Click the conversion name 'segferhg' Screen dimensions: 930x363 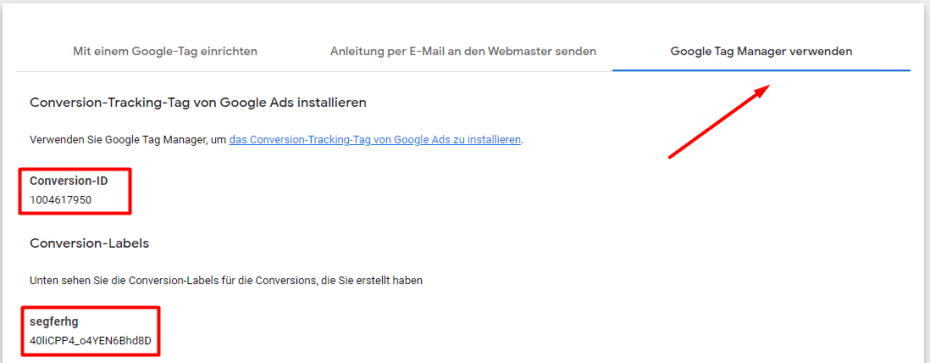54,322
